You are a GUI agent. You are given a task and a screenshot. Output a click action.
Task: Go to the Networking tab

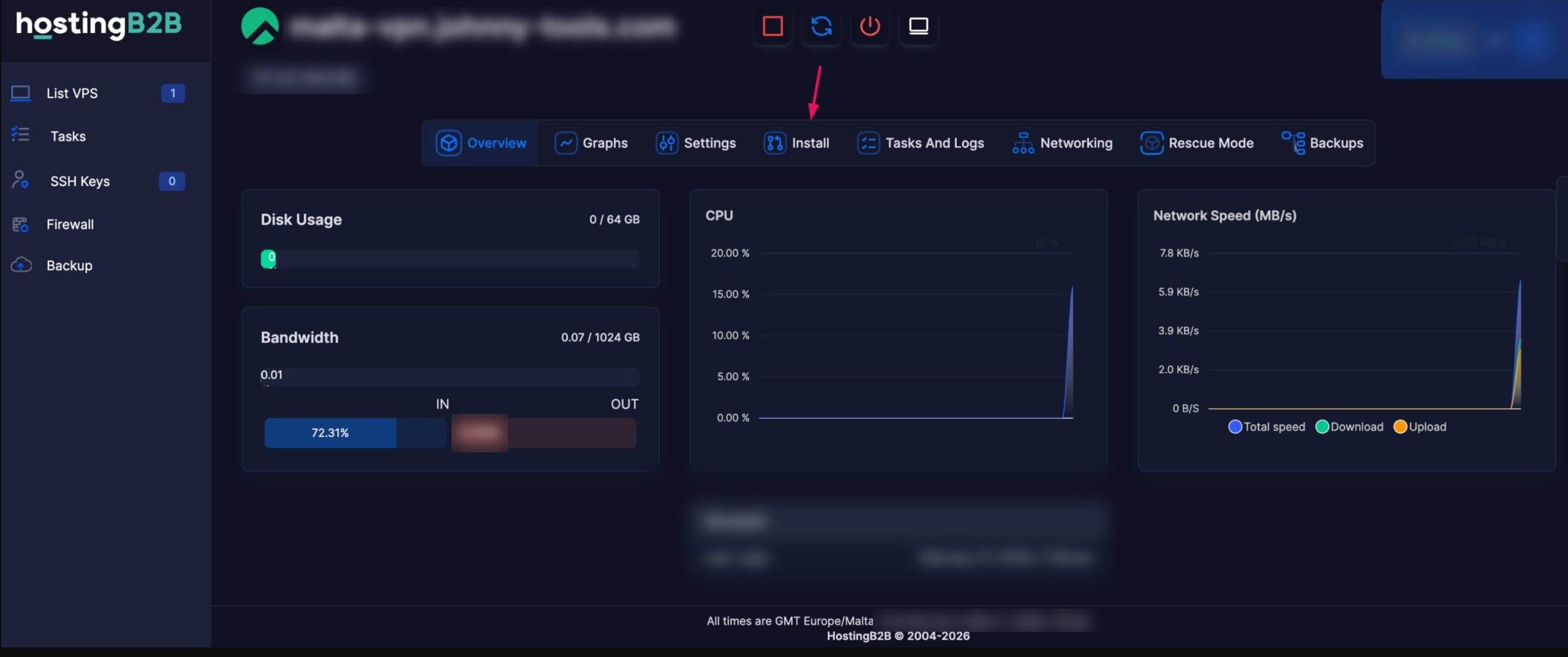1062,143
